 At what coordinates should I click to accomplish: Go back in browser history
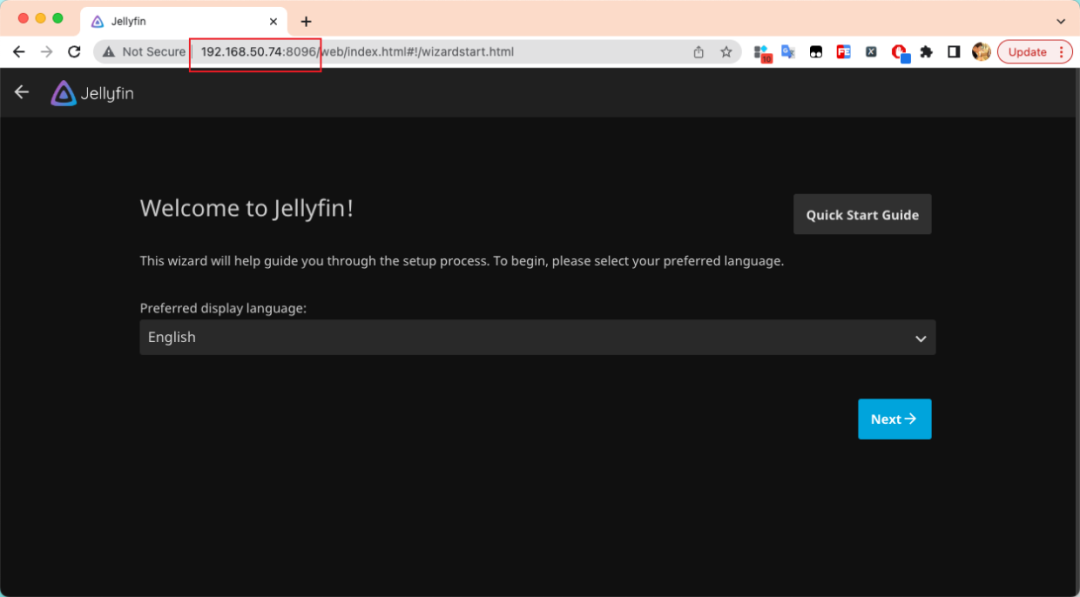[19, 52]
